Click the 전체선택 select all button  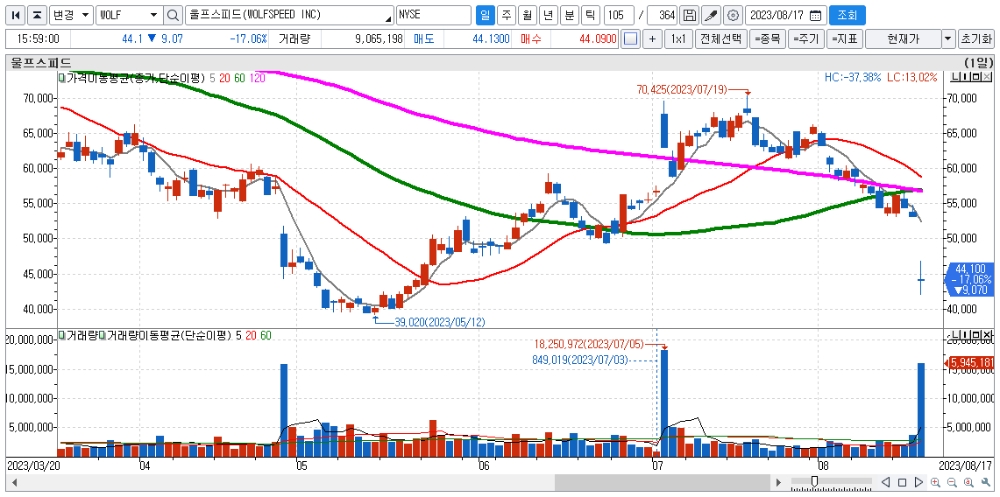tap(721, 39)
